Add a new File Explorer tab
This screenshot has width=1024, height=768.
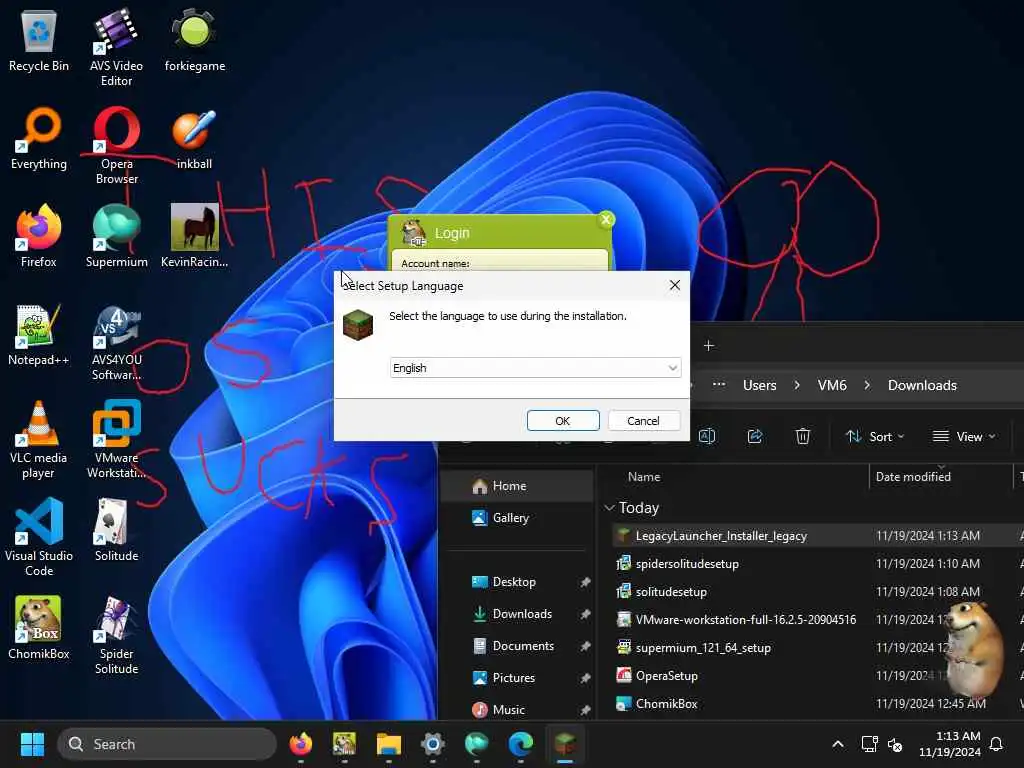pyautogui.click(x=709, y=345)
